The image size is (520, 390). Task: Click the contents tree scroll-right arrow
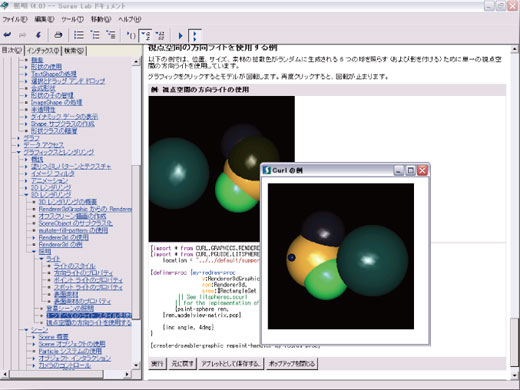pos(127,374)
